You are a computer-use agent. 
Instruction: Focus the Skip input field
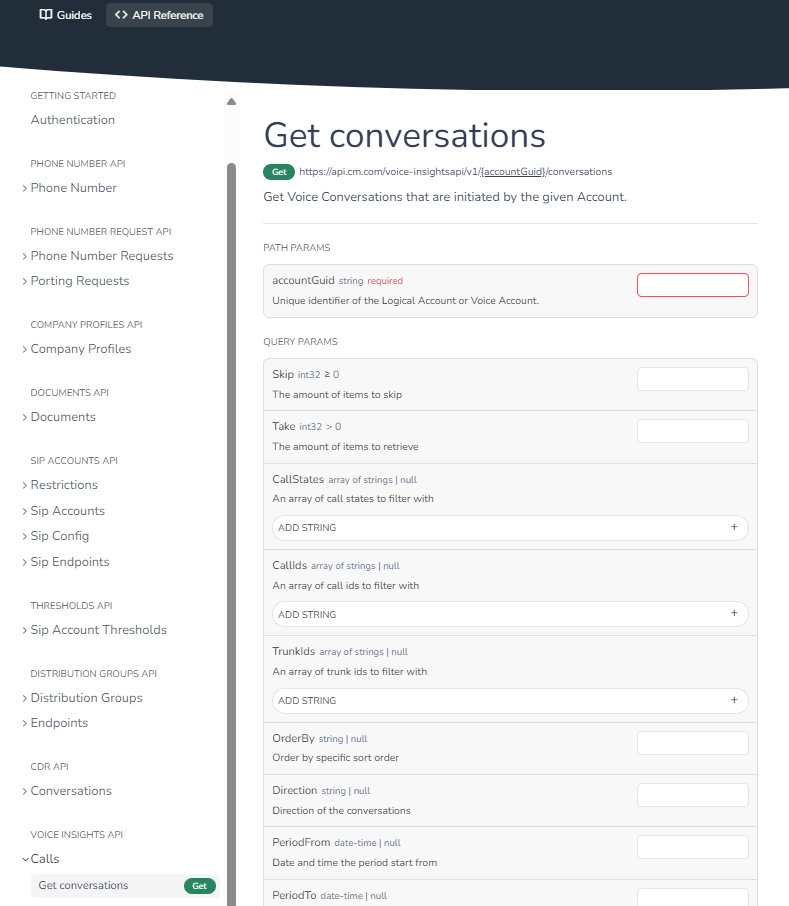point(692,379)
